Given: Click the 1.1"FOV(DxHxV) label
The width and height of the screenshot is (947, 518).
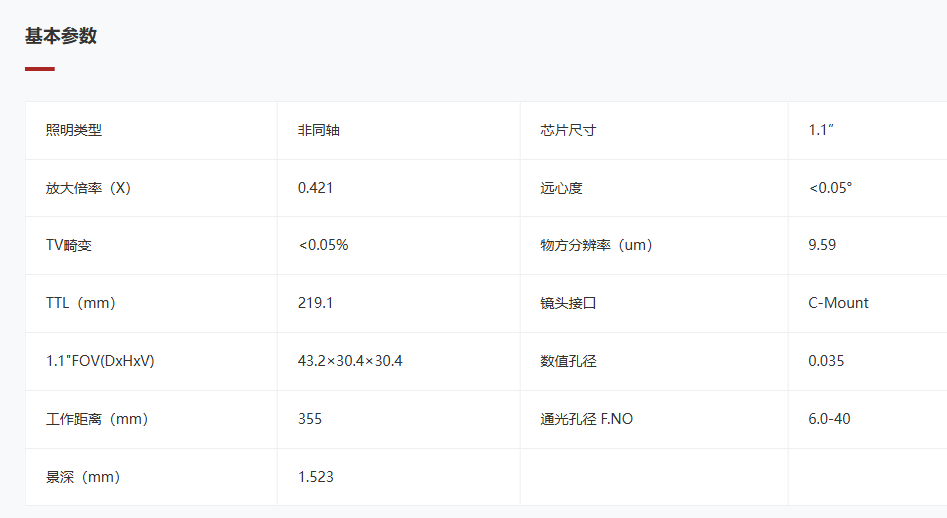Looking at the screenshot, I should tap(100, 361).
